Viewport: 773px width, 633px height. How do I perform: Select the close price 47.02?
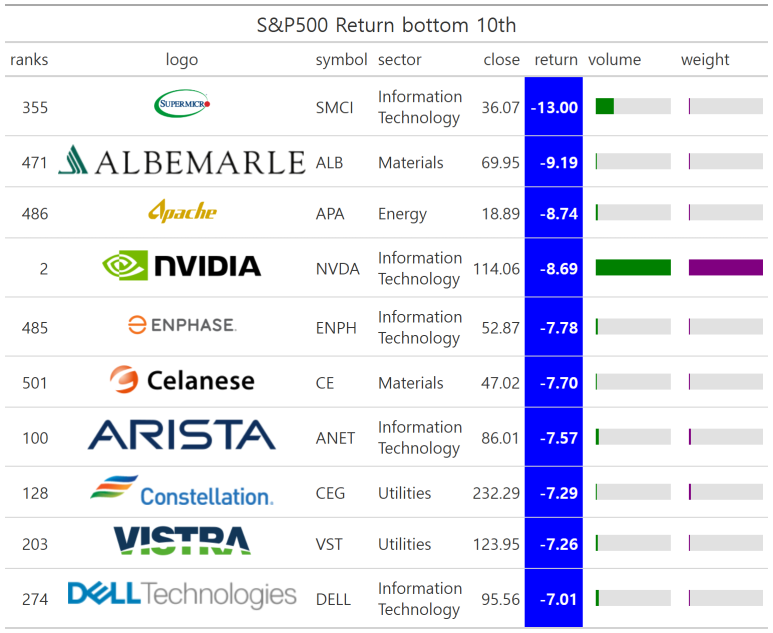coord(500,383)
